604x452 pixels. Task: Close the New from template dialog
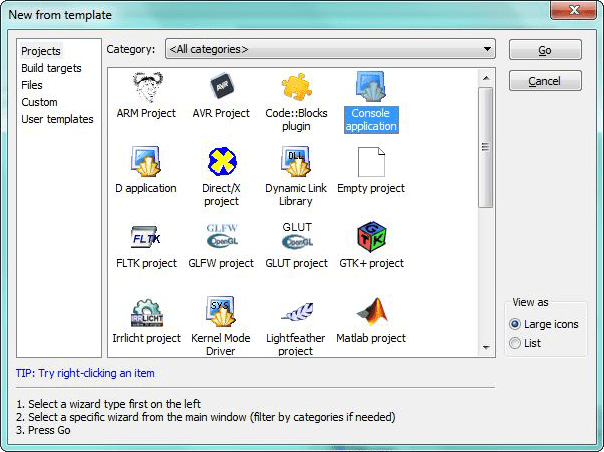click(x=574, y=10)
